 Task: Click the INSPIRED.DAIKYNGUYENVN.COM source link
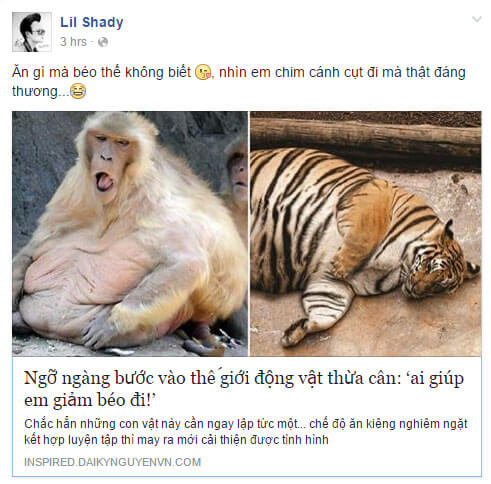pyautogui.click(x=112, y=462)
